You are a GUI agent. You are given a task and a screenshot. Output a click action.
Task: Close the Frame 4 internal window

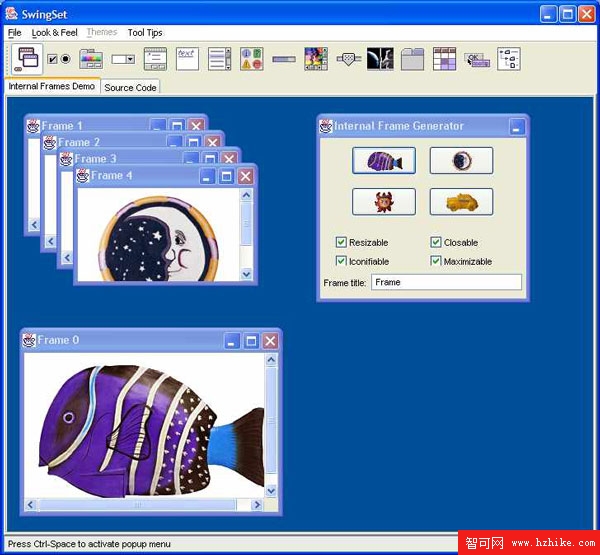tap(245, 176)
